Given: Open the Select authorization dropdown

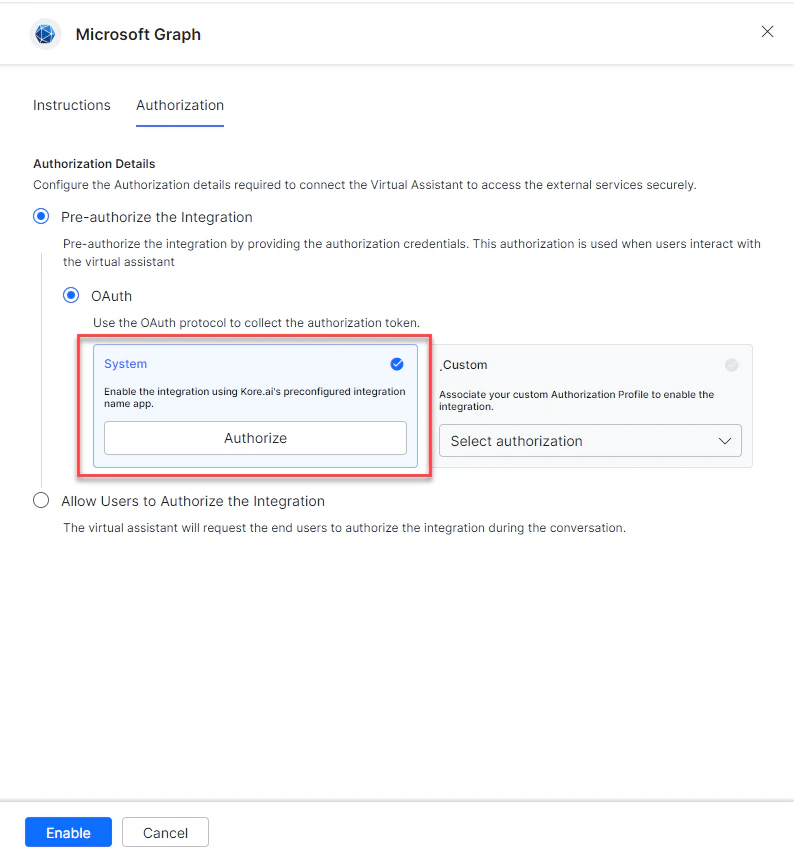Looking at the screenshot, I should (x=590, y=440).
